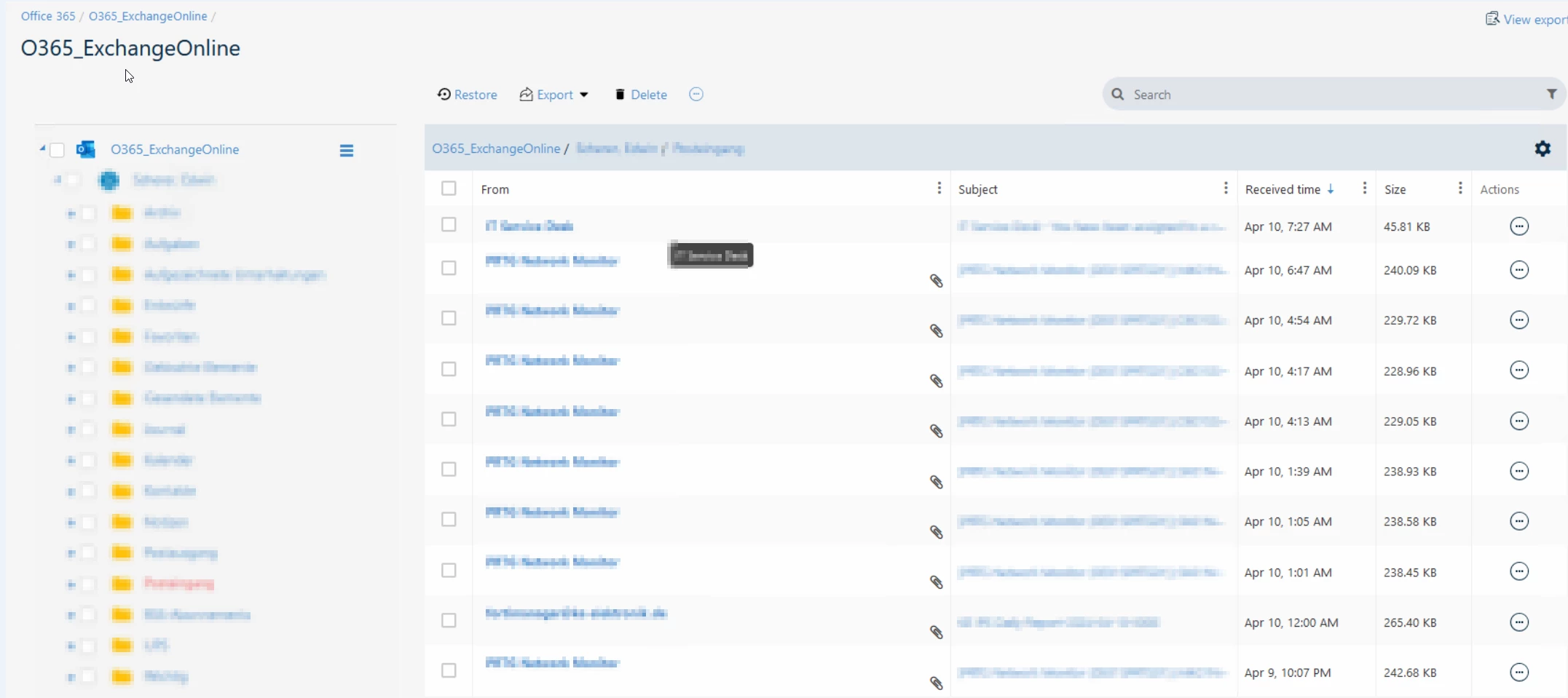This screenshot has height=698, width=1568.
Task: Click the paperclip attachment icon on second email
Action: pos(936,280)
